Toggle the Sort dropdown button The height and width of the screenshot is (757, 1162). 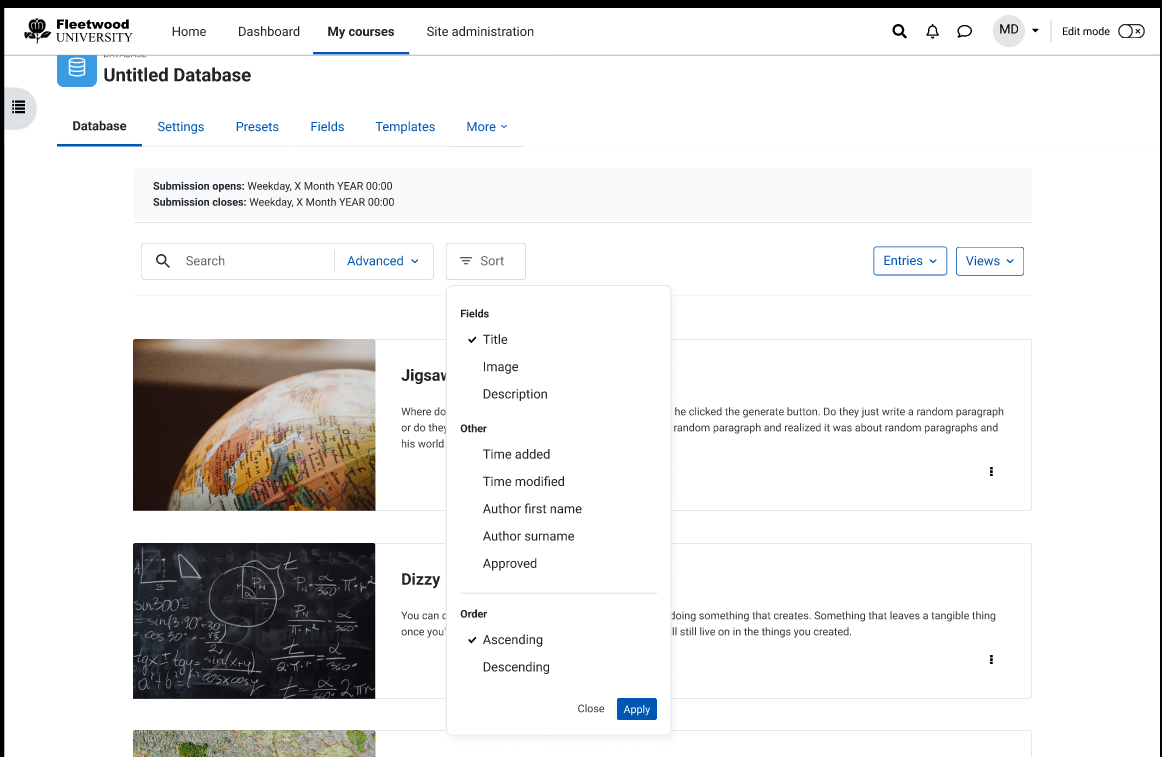pyautogui.click(x=486, y=261)
